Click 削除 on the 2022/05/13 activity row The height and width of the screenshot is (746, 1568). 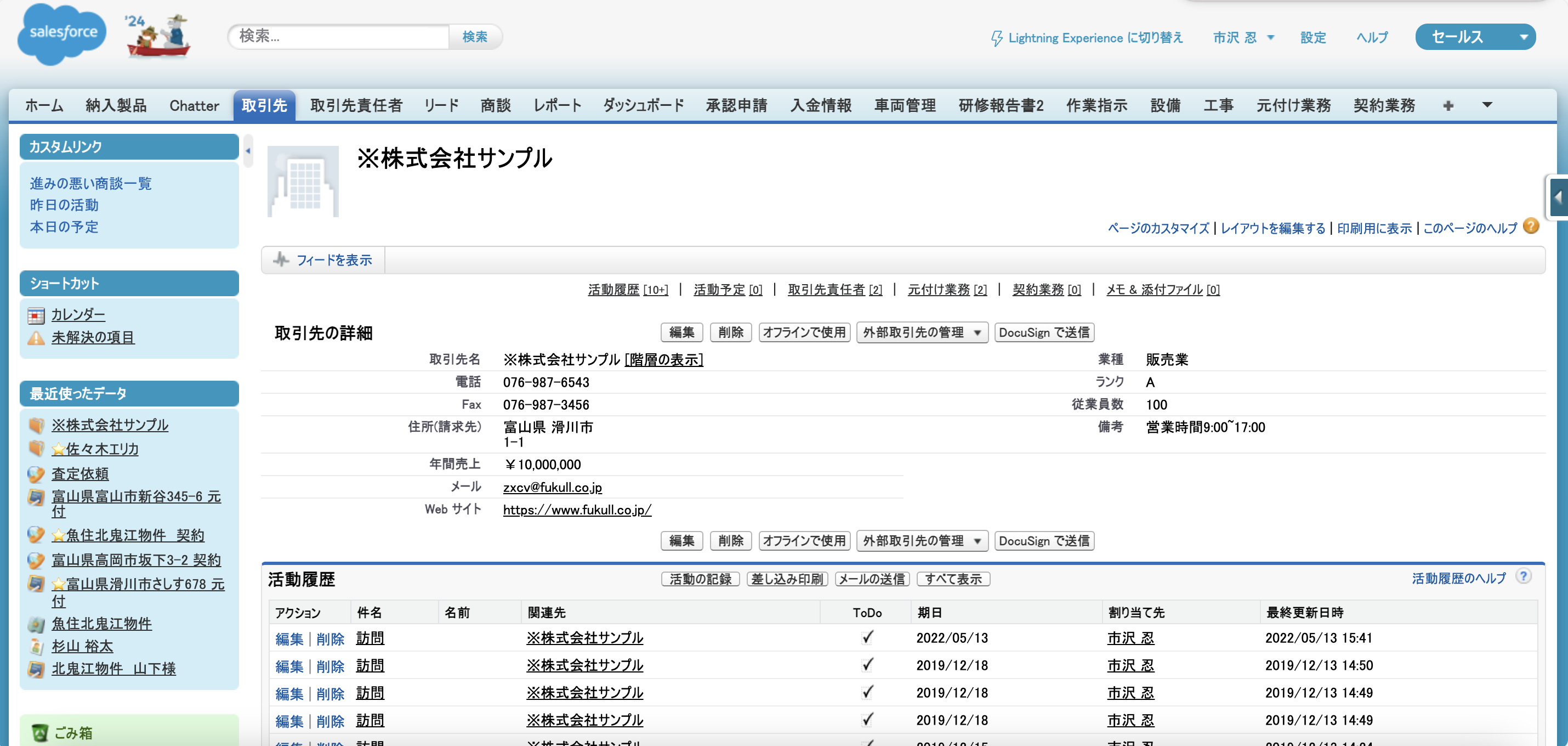(331, 639)
